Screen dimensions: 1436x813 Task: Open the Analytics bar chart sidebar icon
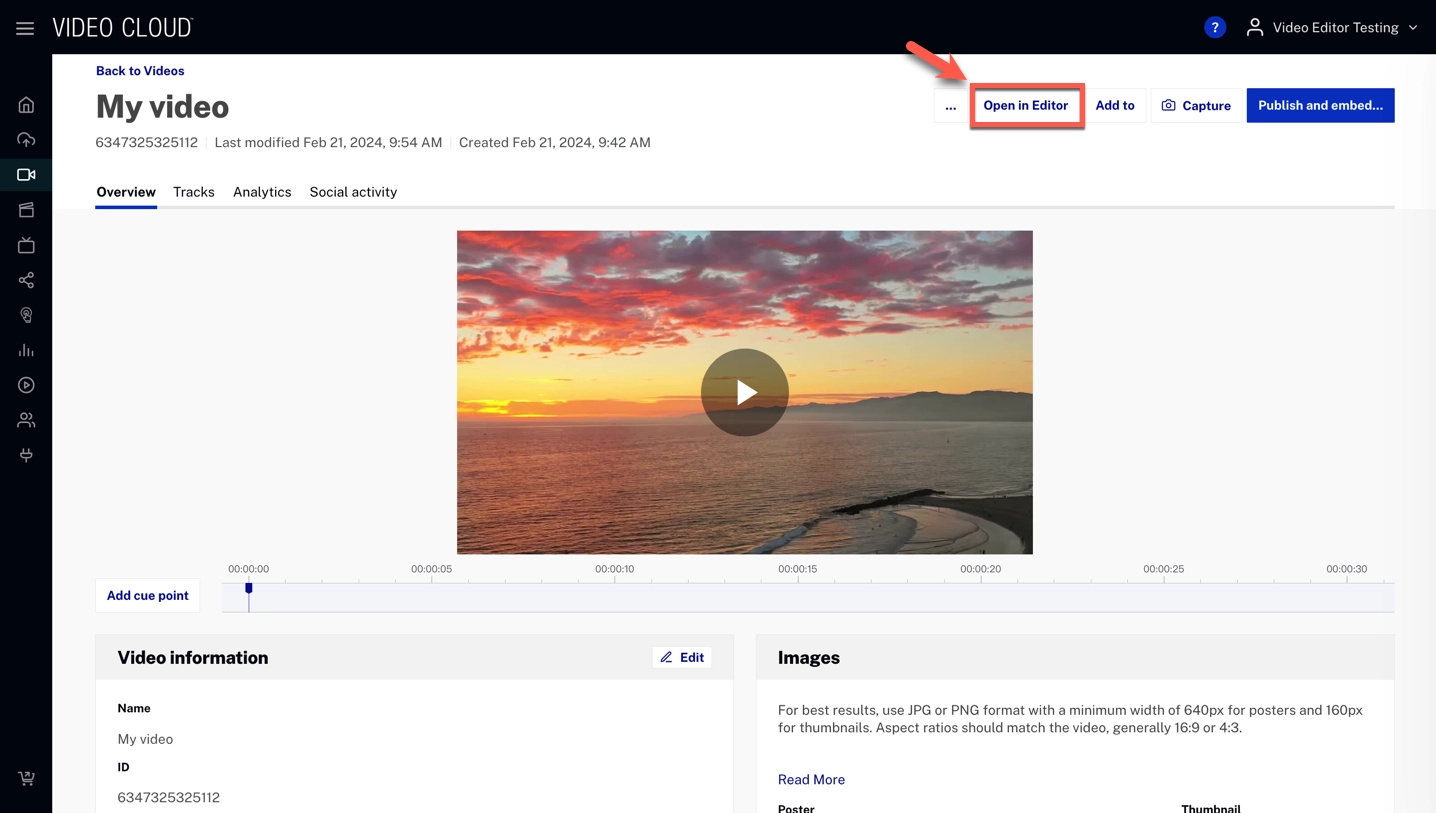click(x=26, y=350)
